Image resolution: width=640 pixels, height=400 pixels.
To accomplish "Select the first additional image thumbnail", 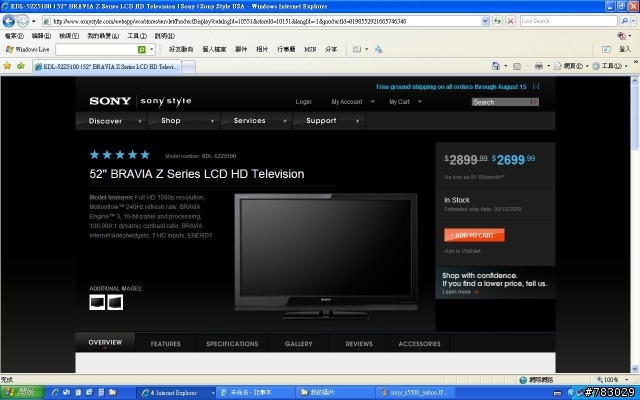I will pyautogui.click(x=97, y=302).
